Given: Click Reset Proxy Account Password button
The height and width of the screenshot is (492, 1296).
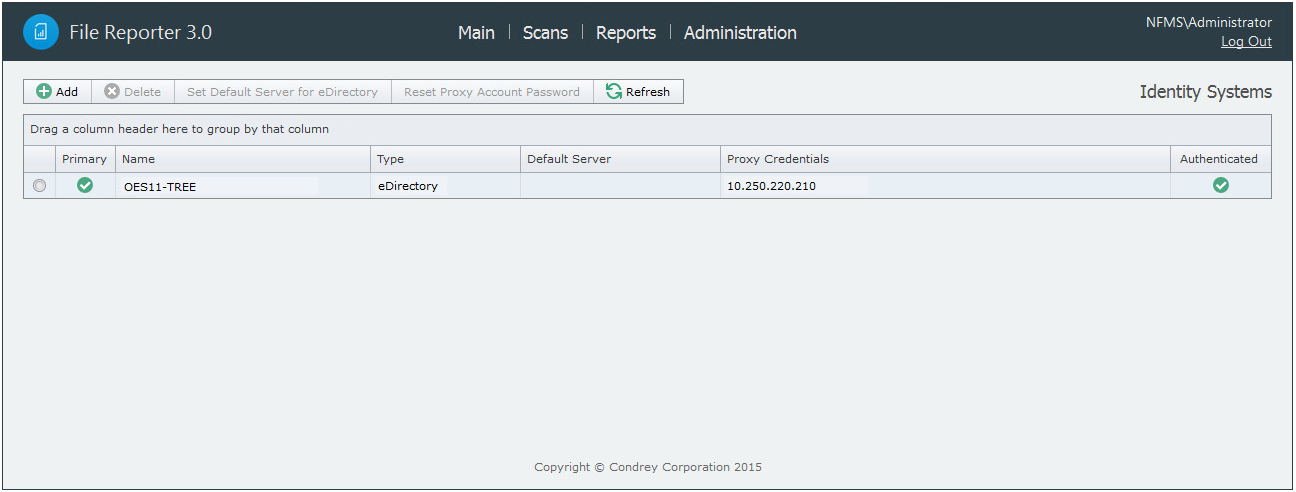Looking at the screenshot, I should point(492,92).
